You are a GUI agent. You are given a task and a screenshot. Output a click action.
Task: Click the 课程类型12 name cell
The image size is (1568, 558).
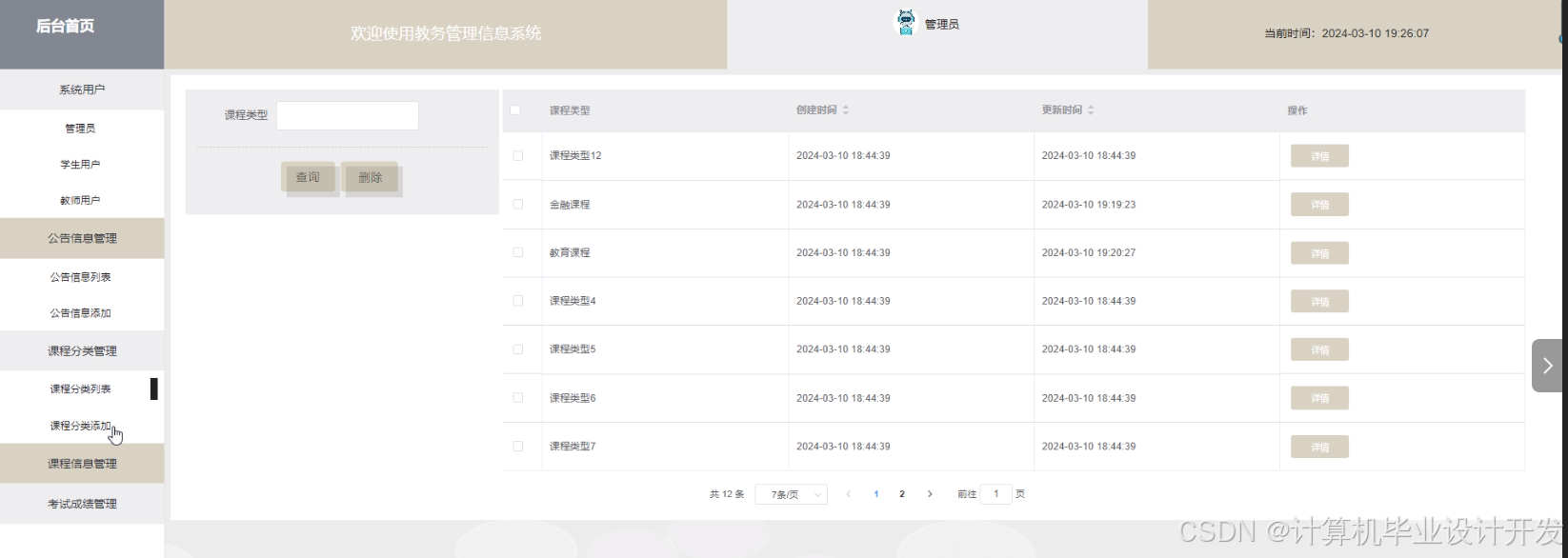575,156
